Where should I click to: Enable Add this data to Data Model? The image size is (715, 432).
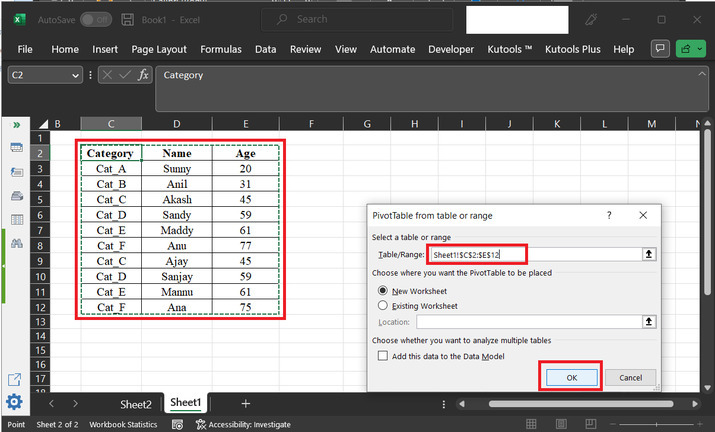tap(382, 355)
